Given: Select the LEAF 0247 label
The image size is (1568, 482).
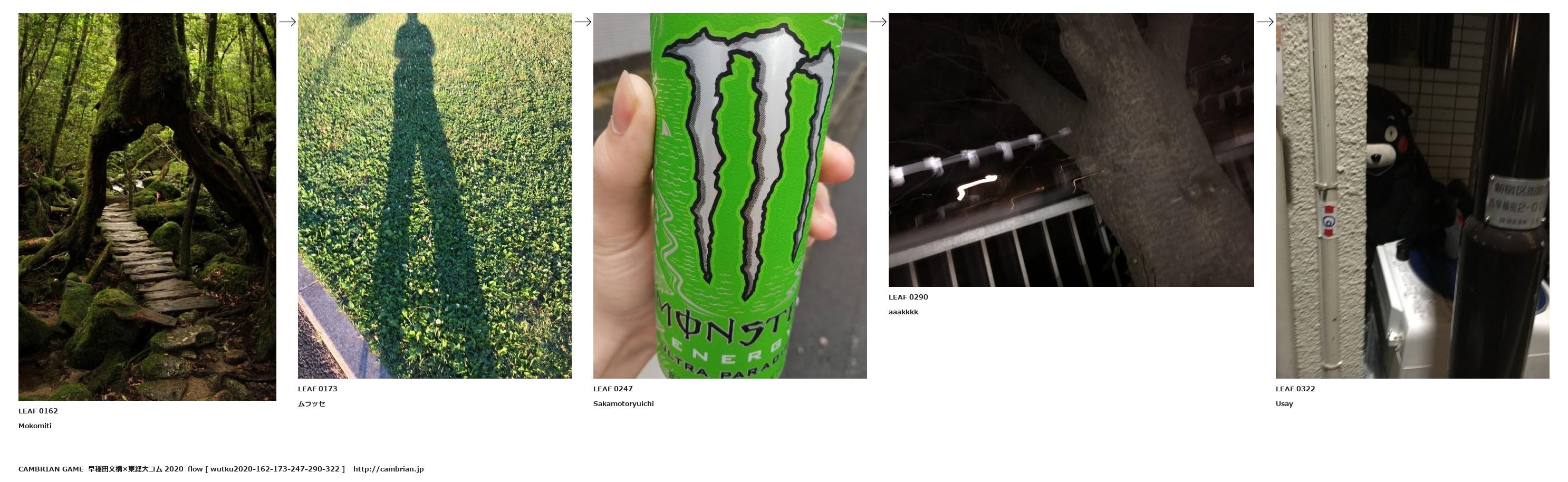Looking at the screenshot, I should click(613, 389).
